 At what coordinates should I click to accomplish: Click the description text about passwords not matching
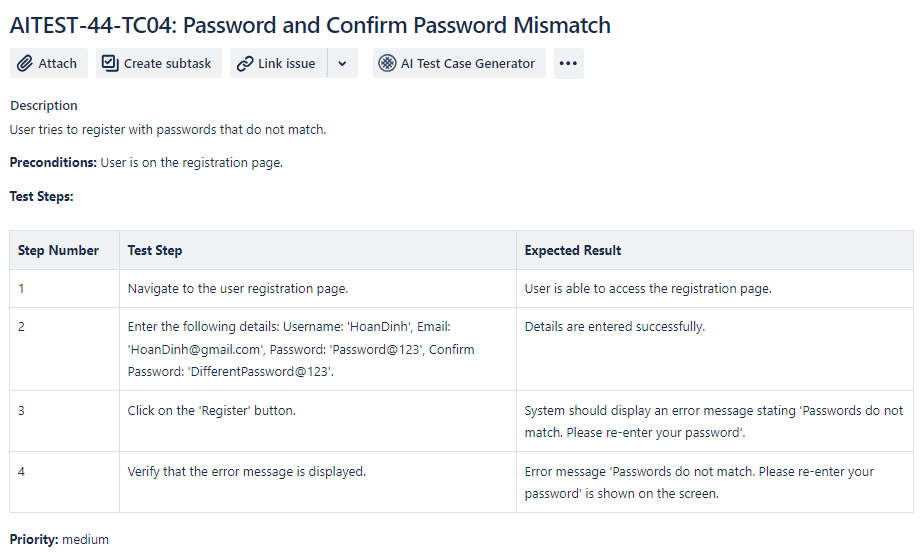(168, 129)
